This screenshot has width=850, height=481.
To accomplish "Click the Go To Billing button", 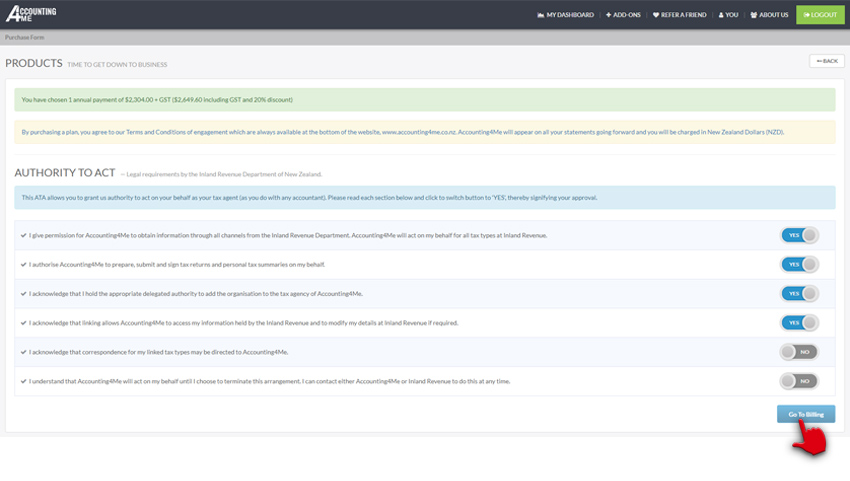I will tap(806, 414).
